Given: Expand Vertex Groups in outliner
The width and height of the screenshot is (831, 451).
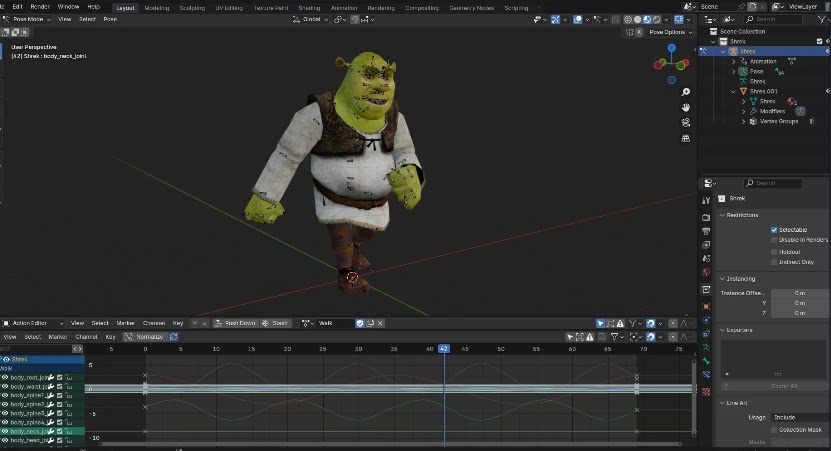Looking at the screenshot, I should (744, 121).
